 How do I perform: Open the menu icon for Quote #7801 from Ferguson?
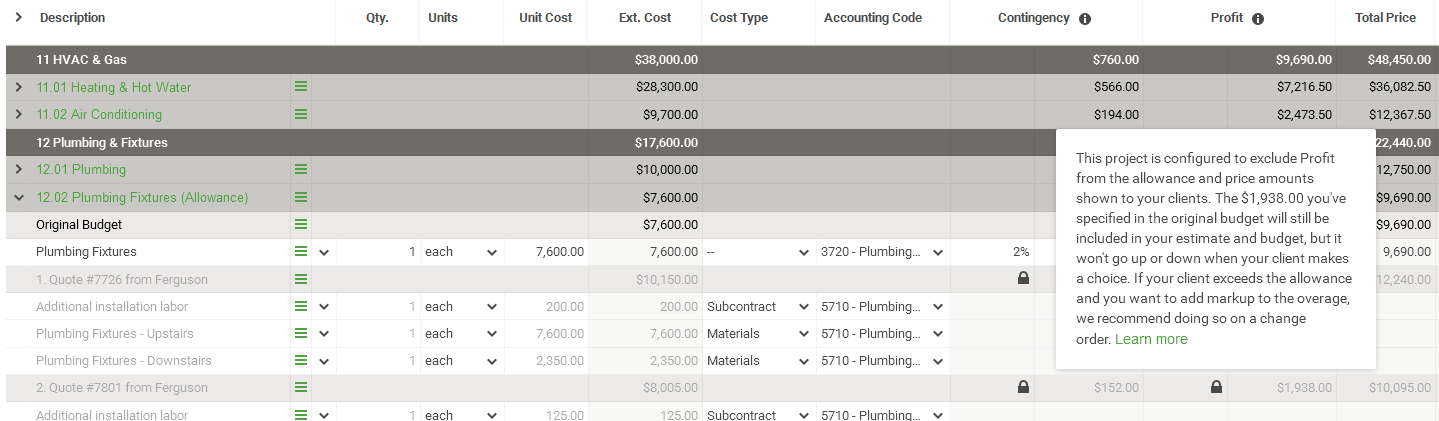tap(301, 387)
